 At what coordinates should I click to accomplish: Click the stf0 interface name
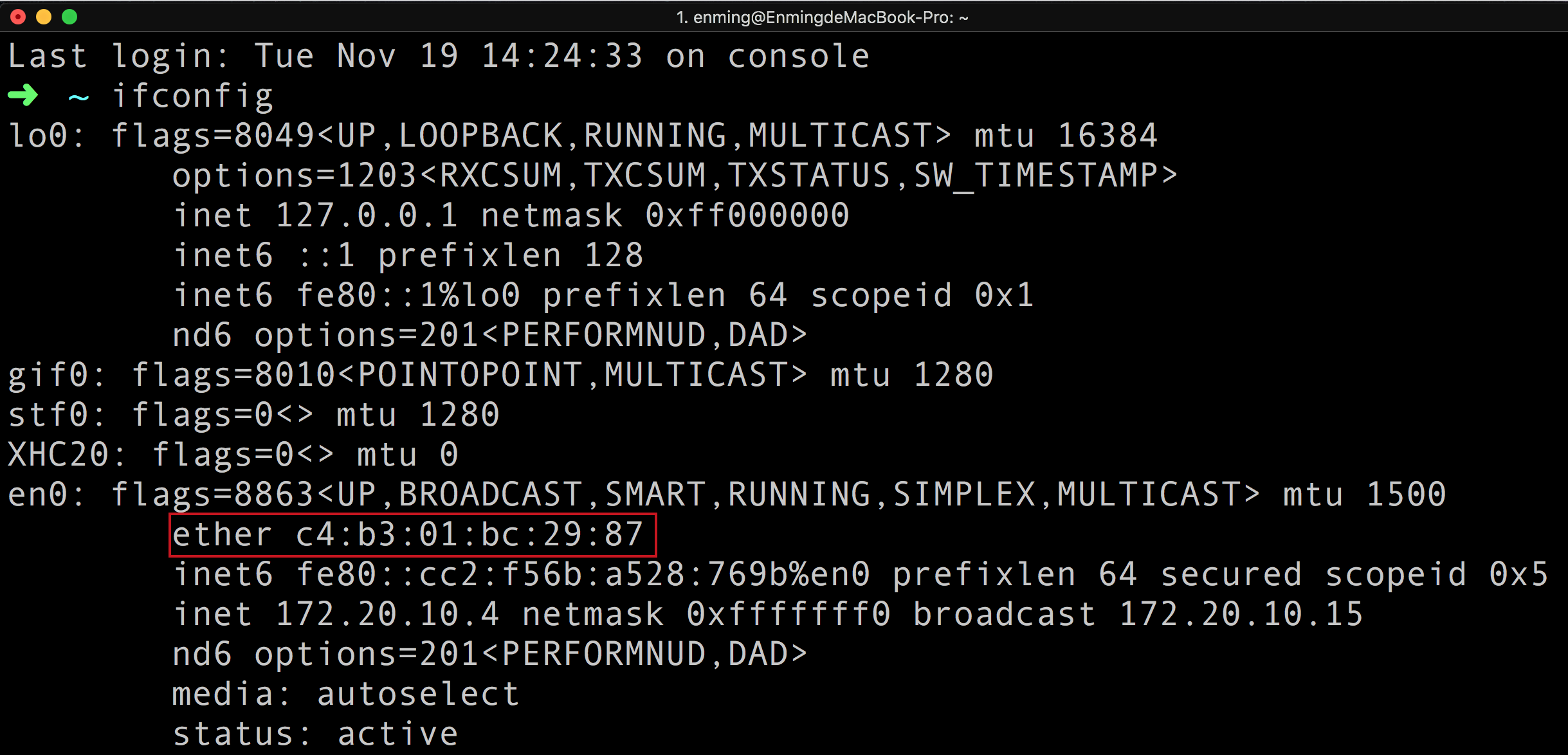tap(49, 415)
